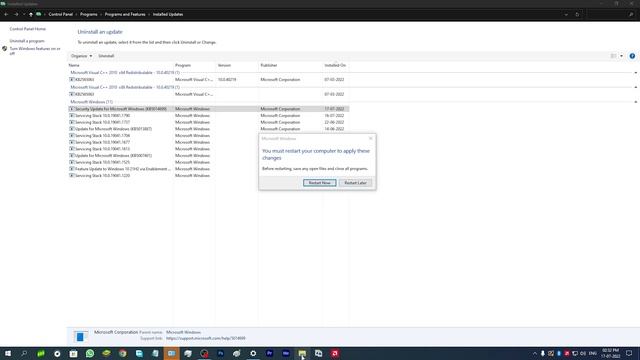Screen dimensions: 640x360
Task: Open the notification Action Center
Action: tap(629, 353)
